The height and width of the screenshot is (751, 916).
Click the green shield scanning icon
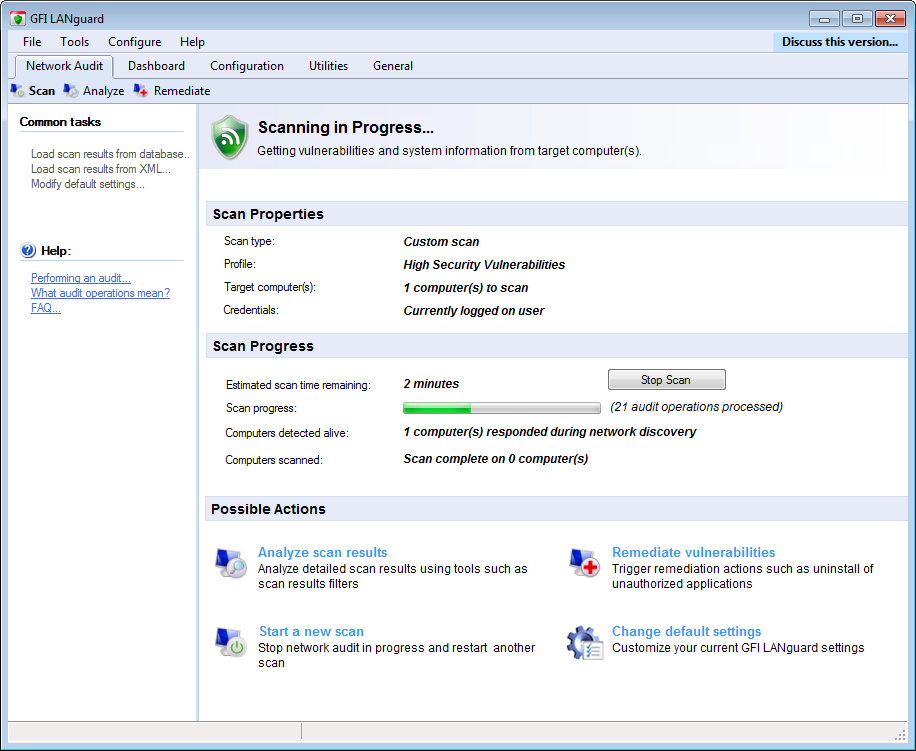pos(230,137)
